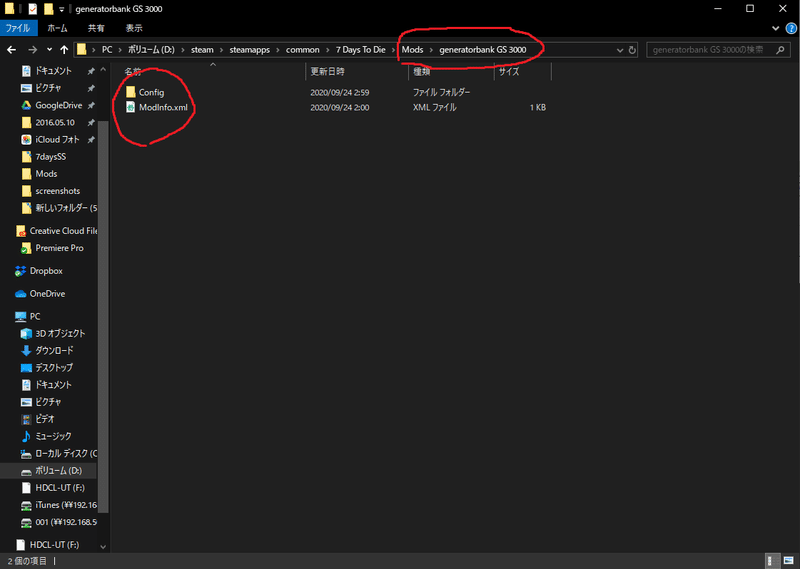Open iTunes network drive in sidebar

coord(65,505)
